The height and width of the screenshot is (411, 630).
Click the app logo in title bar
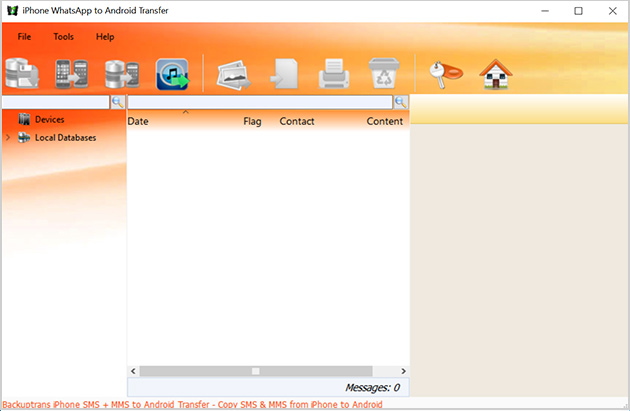tap(12, 10)
